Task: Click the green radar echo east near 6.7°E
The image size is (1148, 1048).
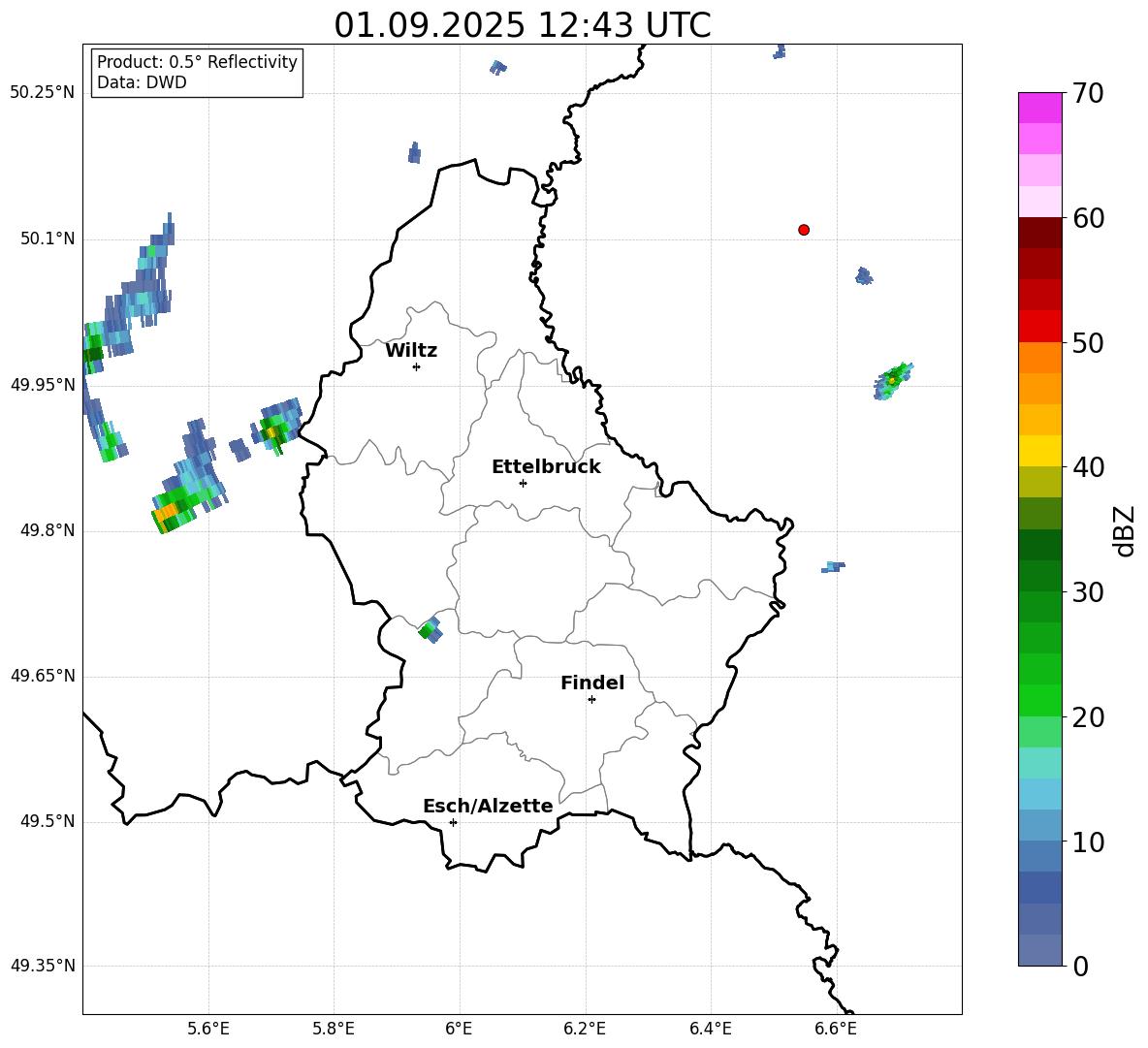Action: (893, 381)
